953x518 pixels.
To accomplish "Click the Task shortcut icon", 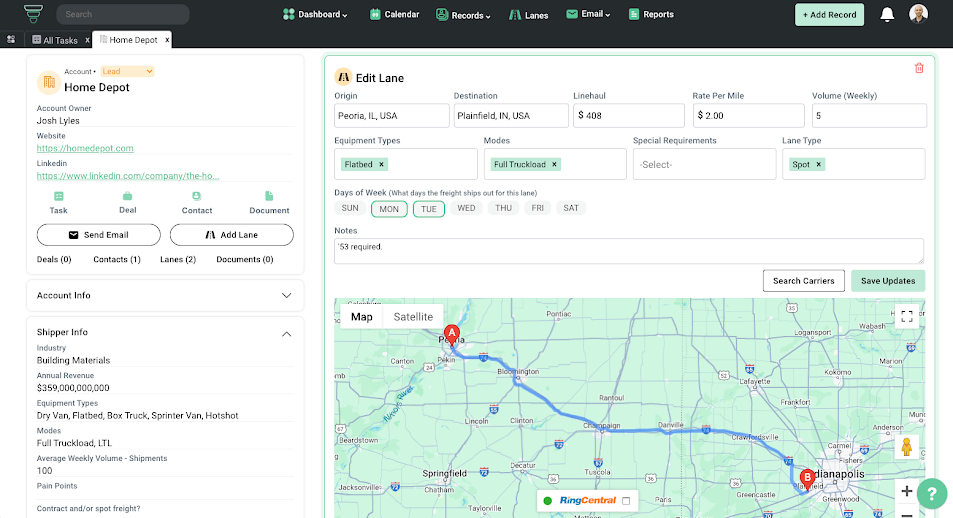I will 58,196.
